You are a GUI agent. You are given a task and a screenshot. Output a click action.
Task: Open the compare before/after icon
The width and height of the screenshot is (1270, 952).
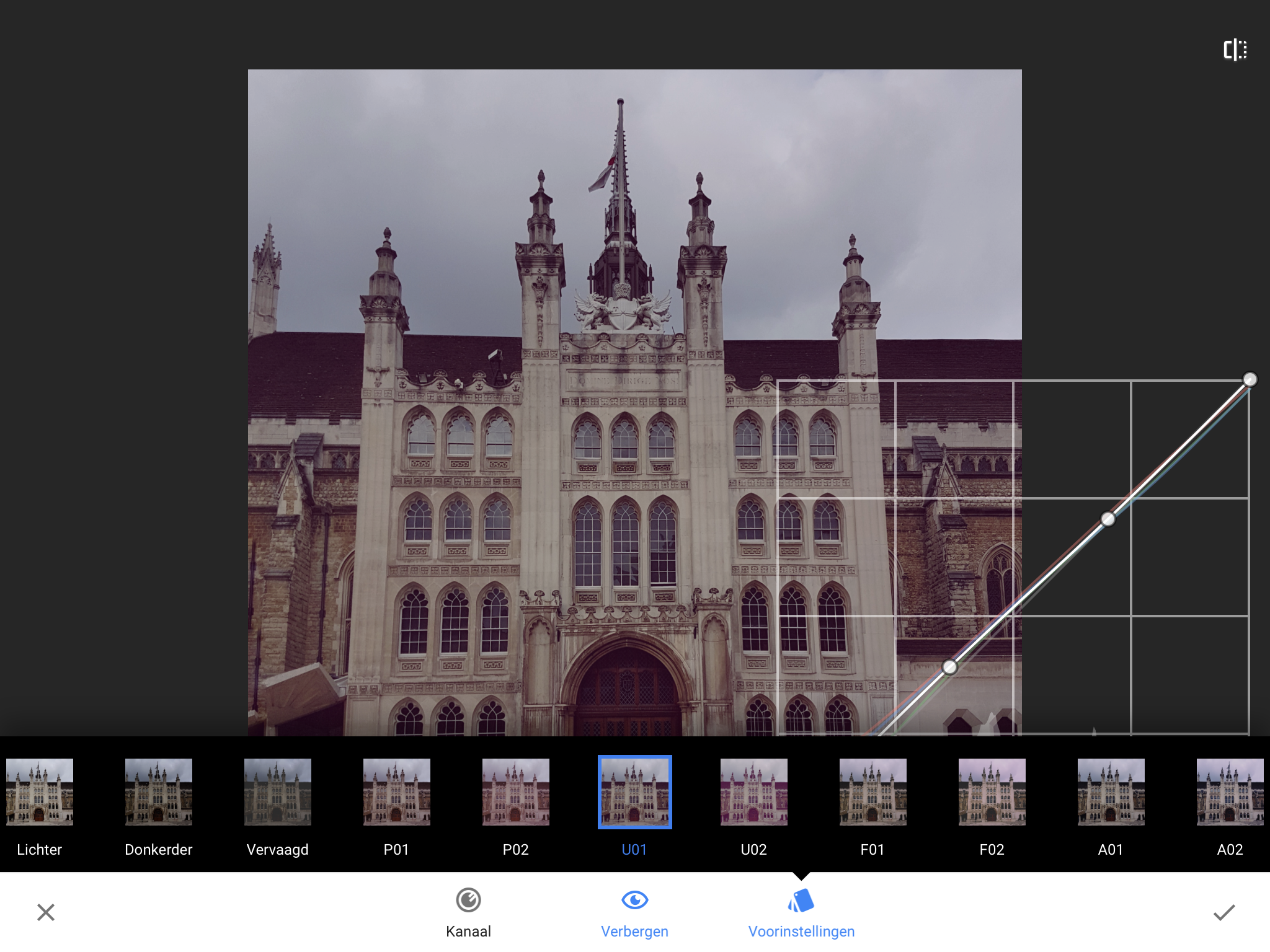[1235, 50]
